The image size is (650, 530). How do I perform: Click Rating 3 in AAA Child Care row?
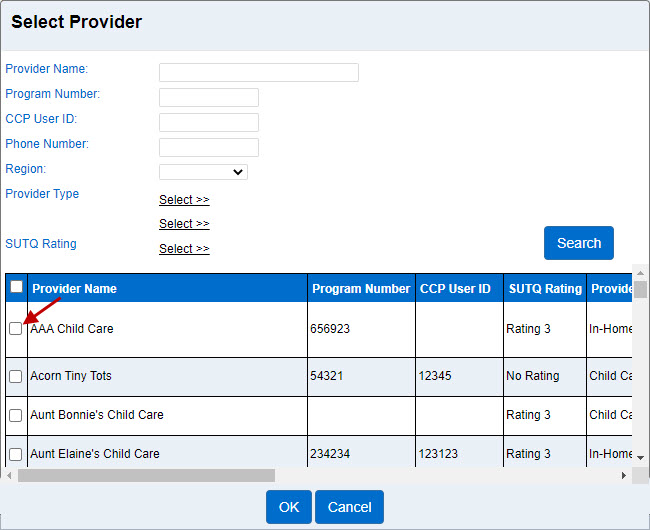coord(528,329)
